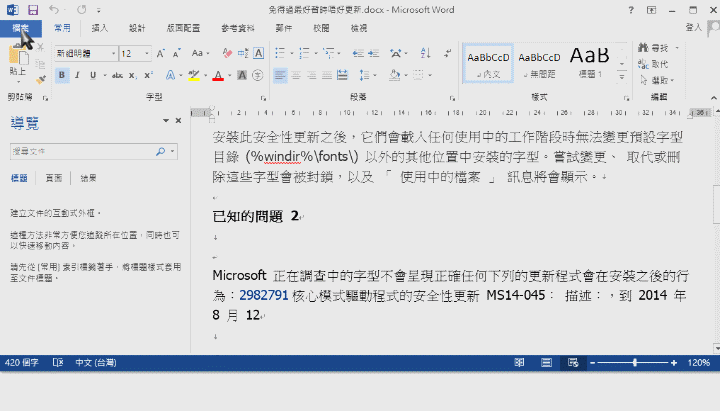Viewport: 720px width, 411px height.
Task: Apply Subscript formatting icon
Action: (132, 75)
